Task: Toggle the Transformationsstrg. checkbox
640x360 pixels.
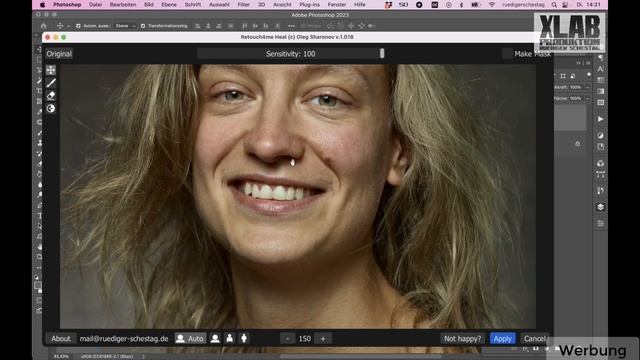Action: click(x=143, y=26)
